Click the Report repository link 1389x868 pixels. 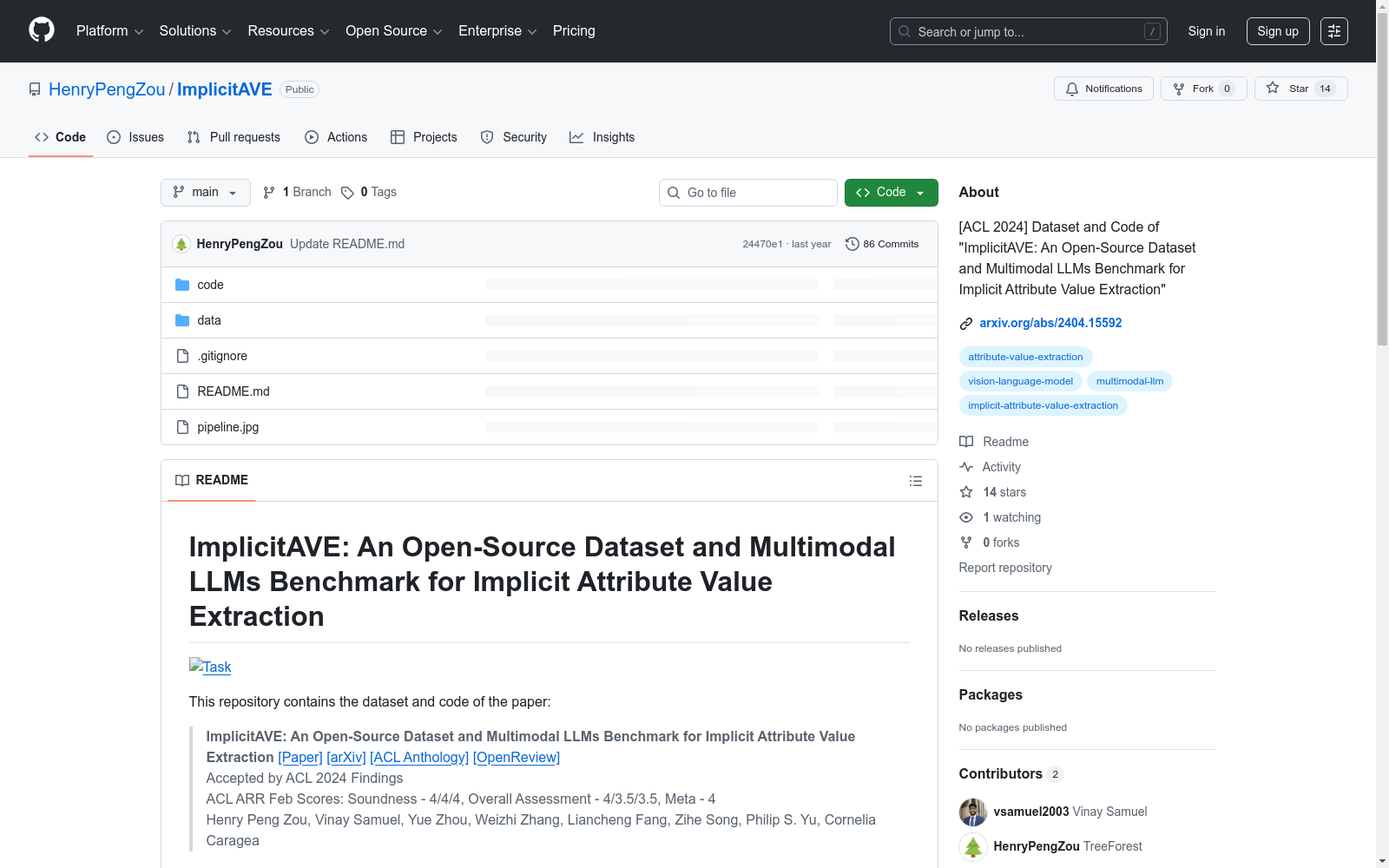click(x=1005, y=568)
